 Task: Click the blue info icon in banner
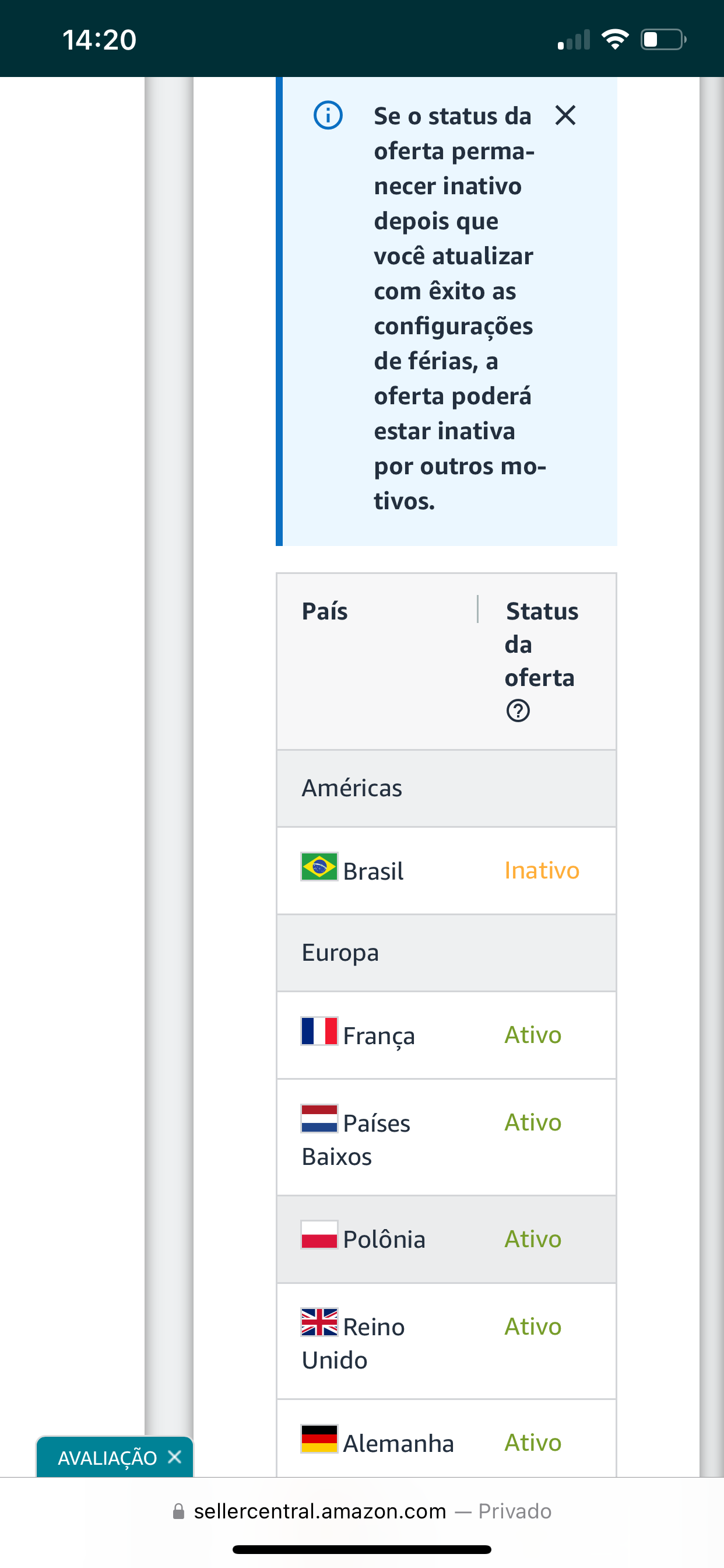328,115
